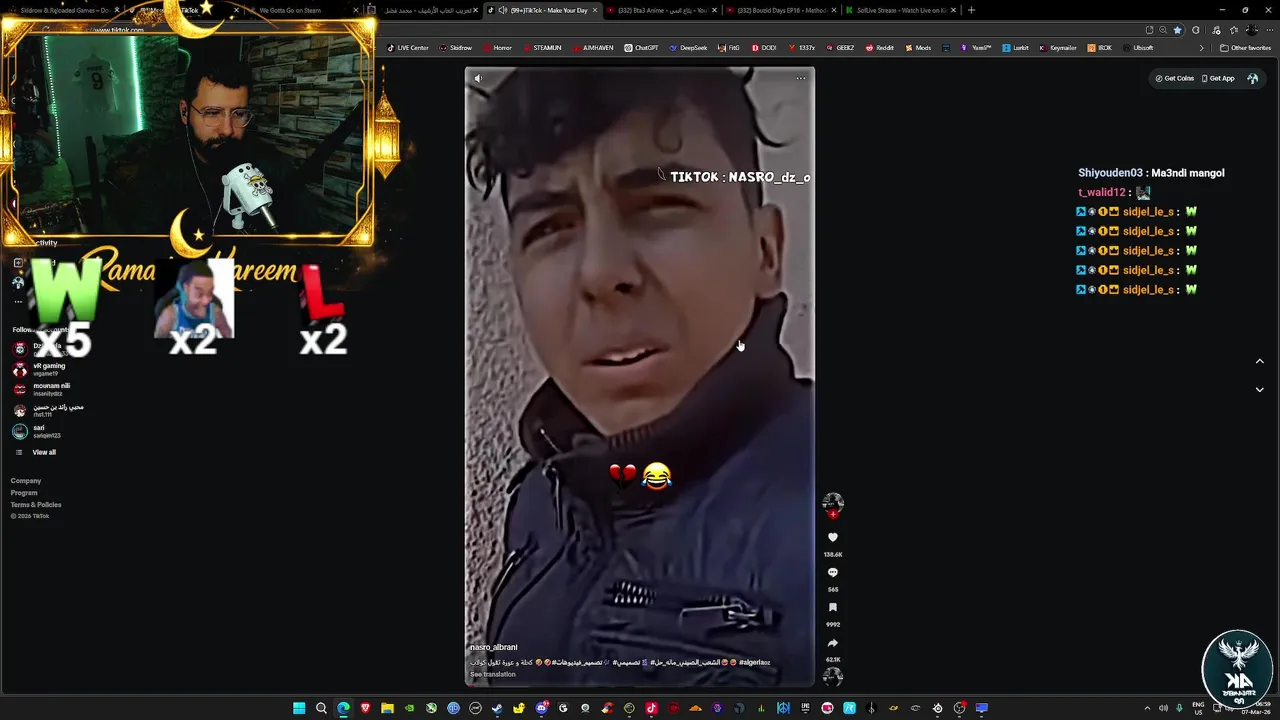Viewport: 1280px width, 720px height.
Task: Open Discord from the taskbar
Action: (x=541, y=708)
